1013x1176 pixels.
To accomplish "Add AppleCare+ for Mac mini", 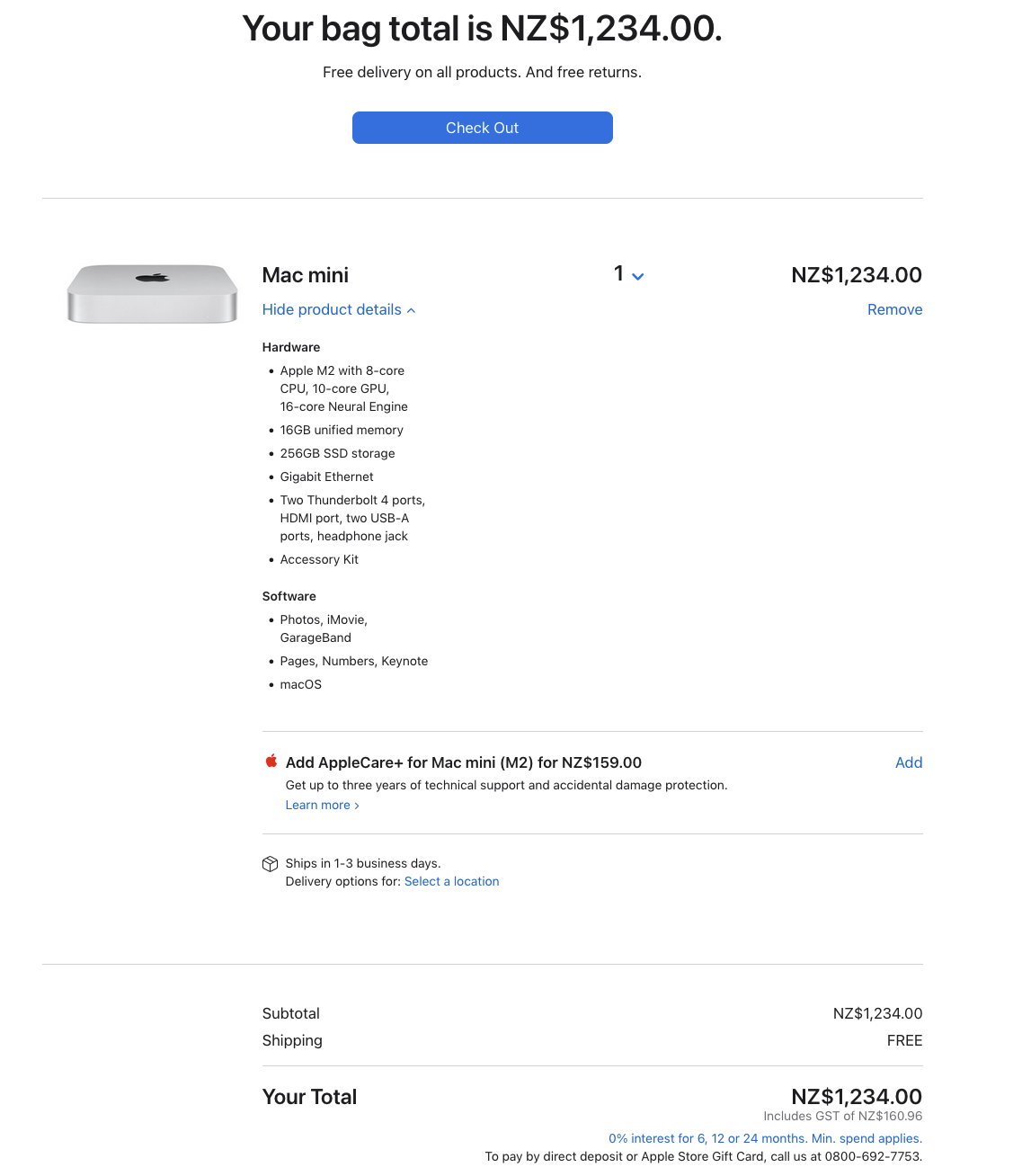I will pyautogui.click(x=908, y=762).
